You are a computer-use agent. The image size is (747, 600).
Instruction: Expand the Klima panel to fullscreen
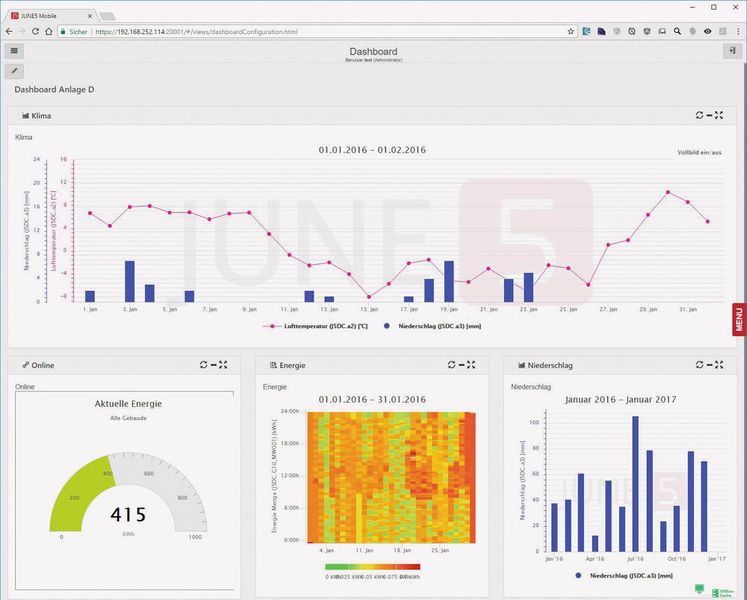click(x=719, y=115)
